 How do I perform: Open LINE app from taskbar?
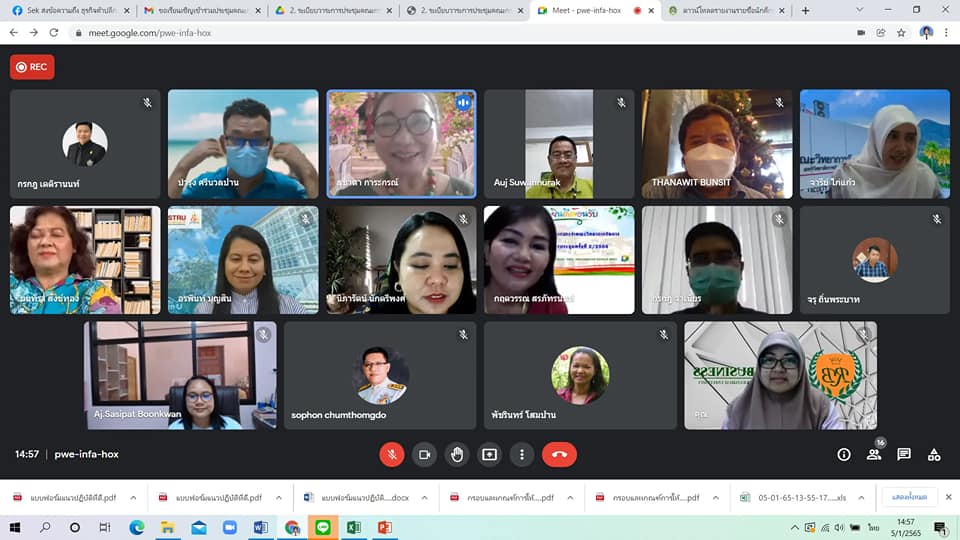click(x=323, y=527)
